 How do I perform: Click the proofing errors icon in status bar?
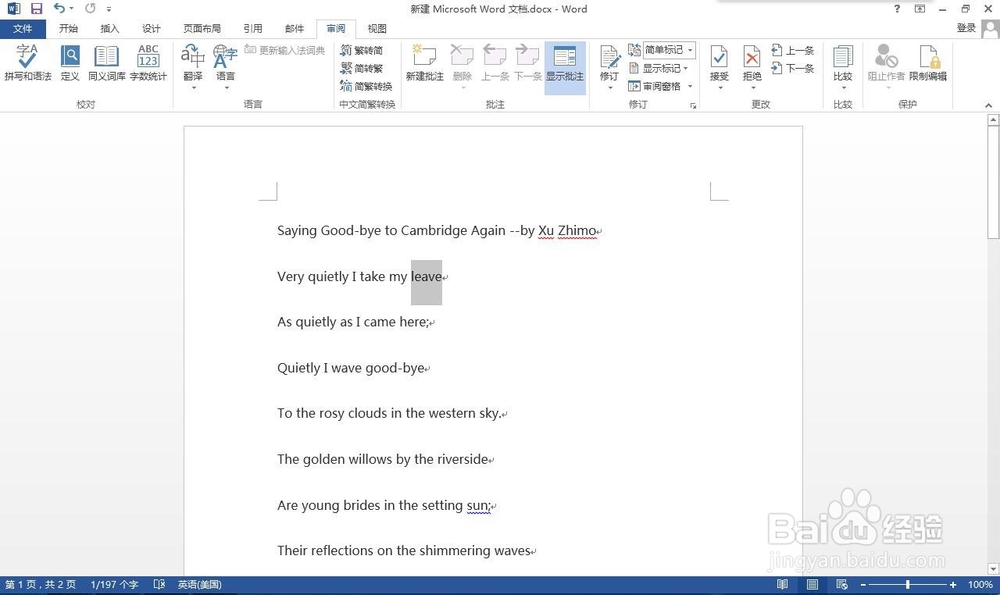(159, 584)
